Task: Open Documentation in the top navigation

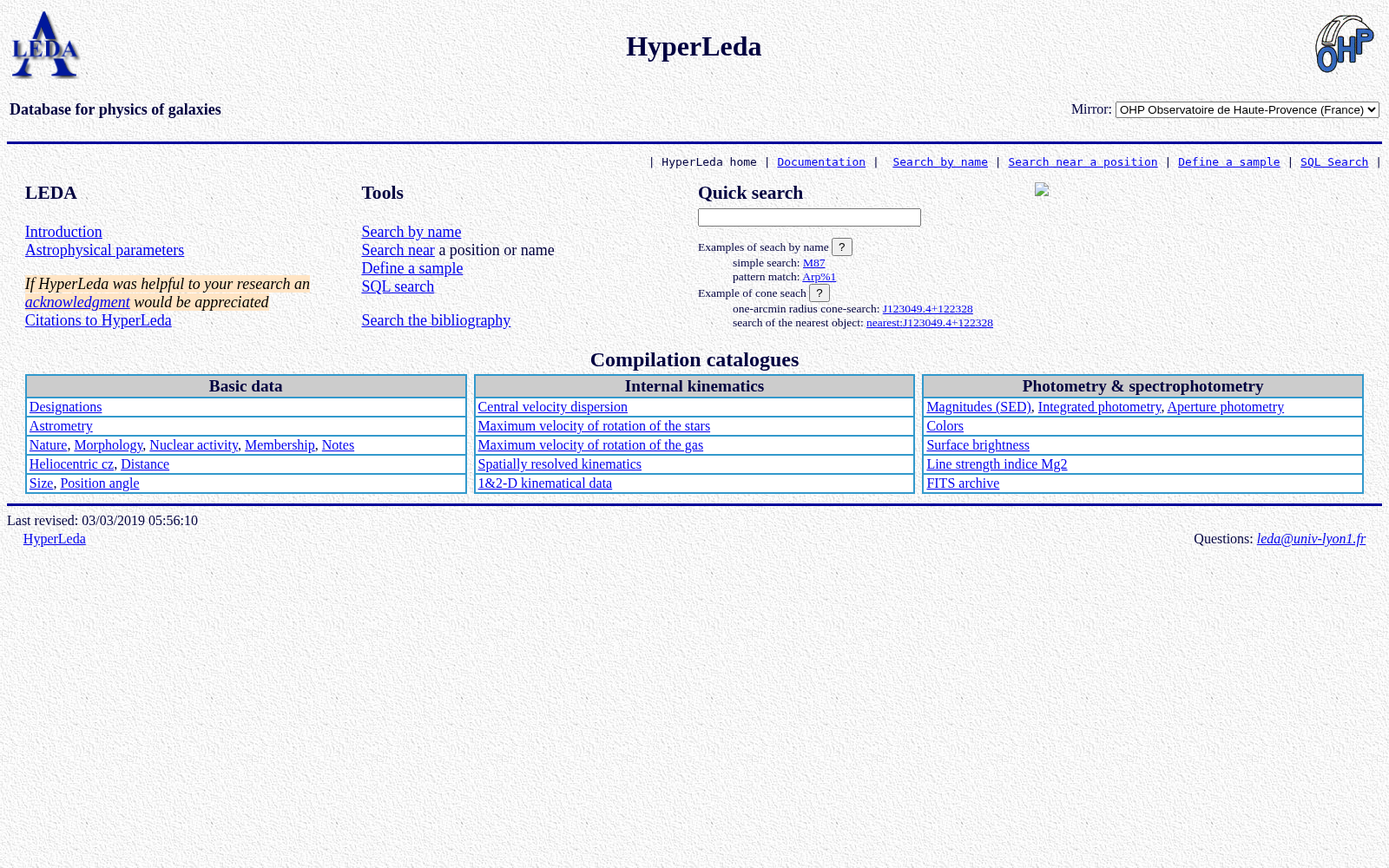Action: (821, 162)
